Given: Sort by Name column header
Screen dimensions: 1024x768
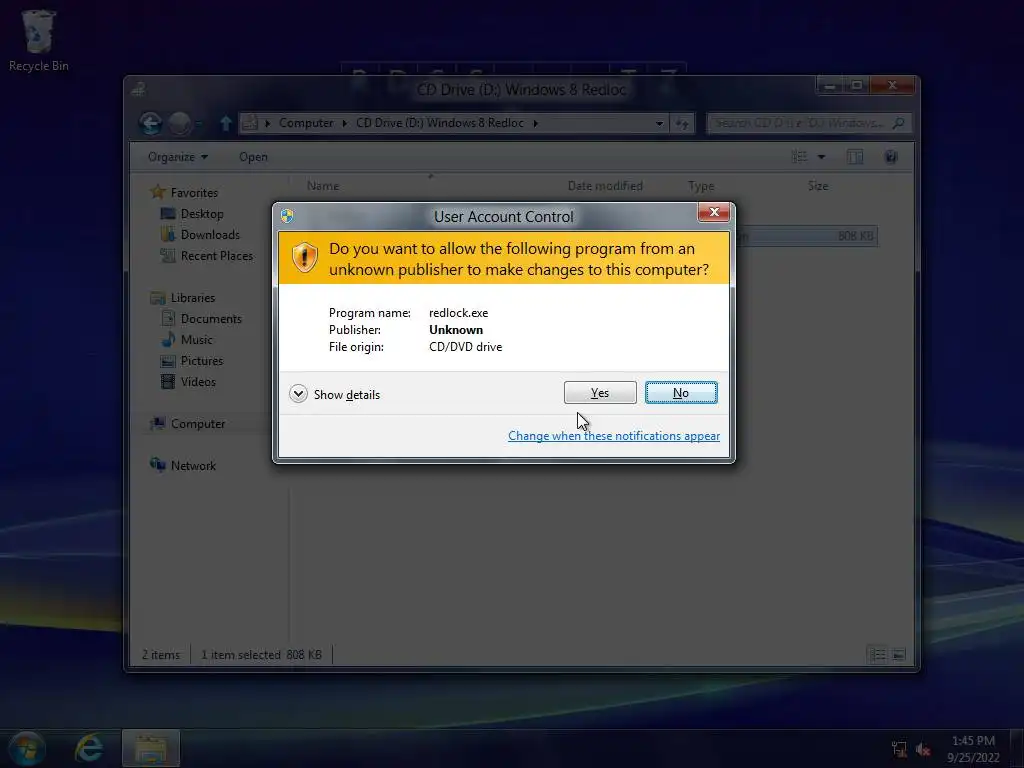Looking at the screenshot, I should [x=323, y=186].
